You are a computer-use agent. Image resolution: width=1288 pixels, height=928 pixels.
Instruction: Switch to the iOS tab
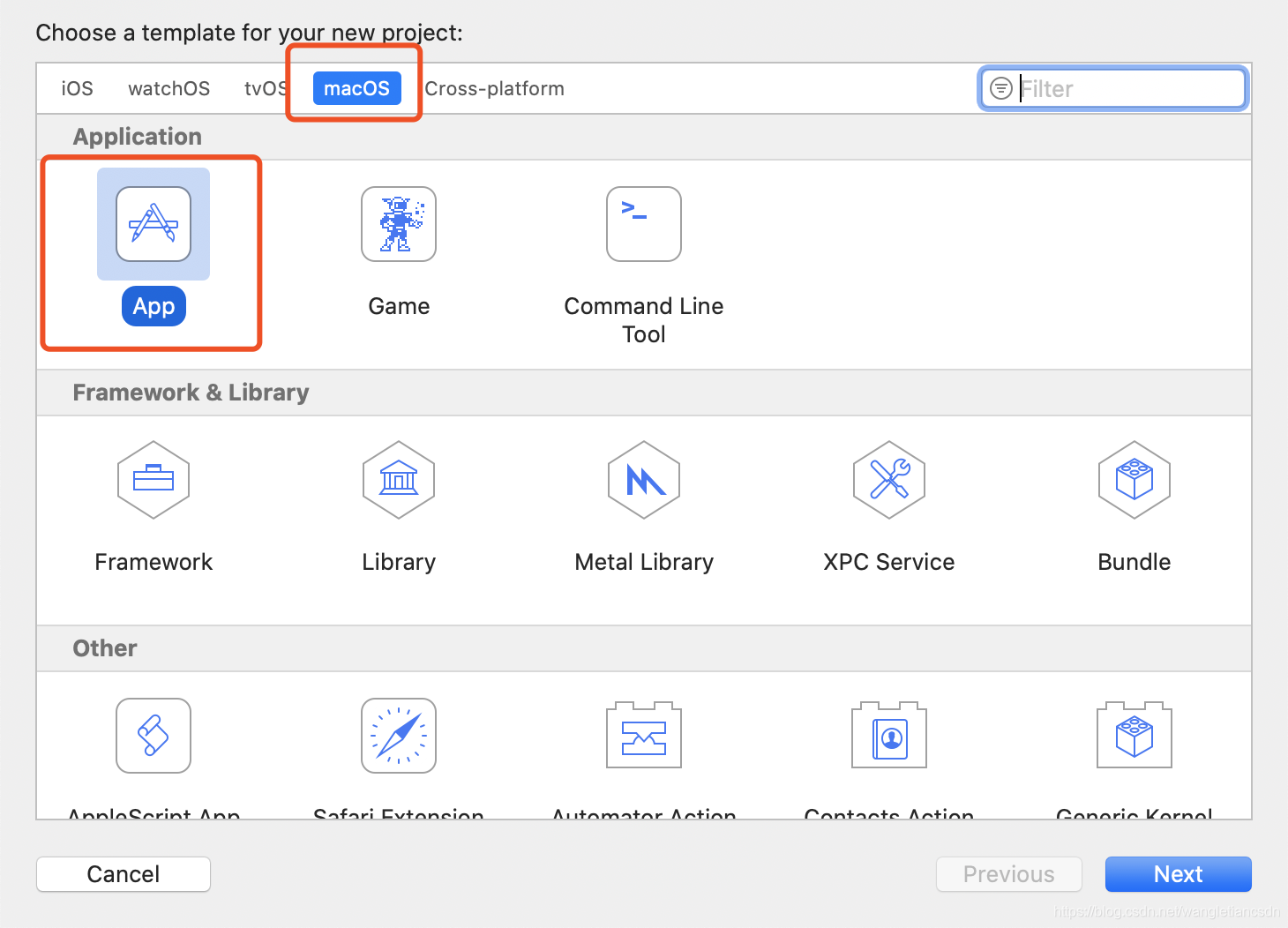point(77,88)
